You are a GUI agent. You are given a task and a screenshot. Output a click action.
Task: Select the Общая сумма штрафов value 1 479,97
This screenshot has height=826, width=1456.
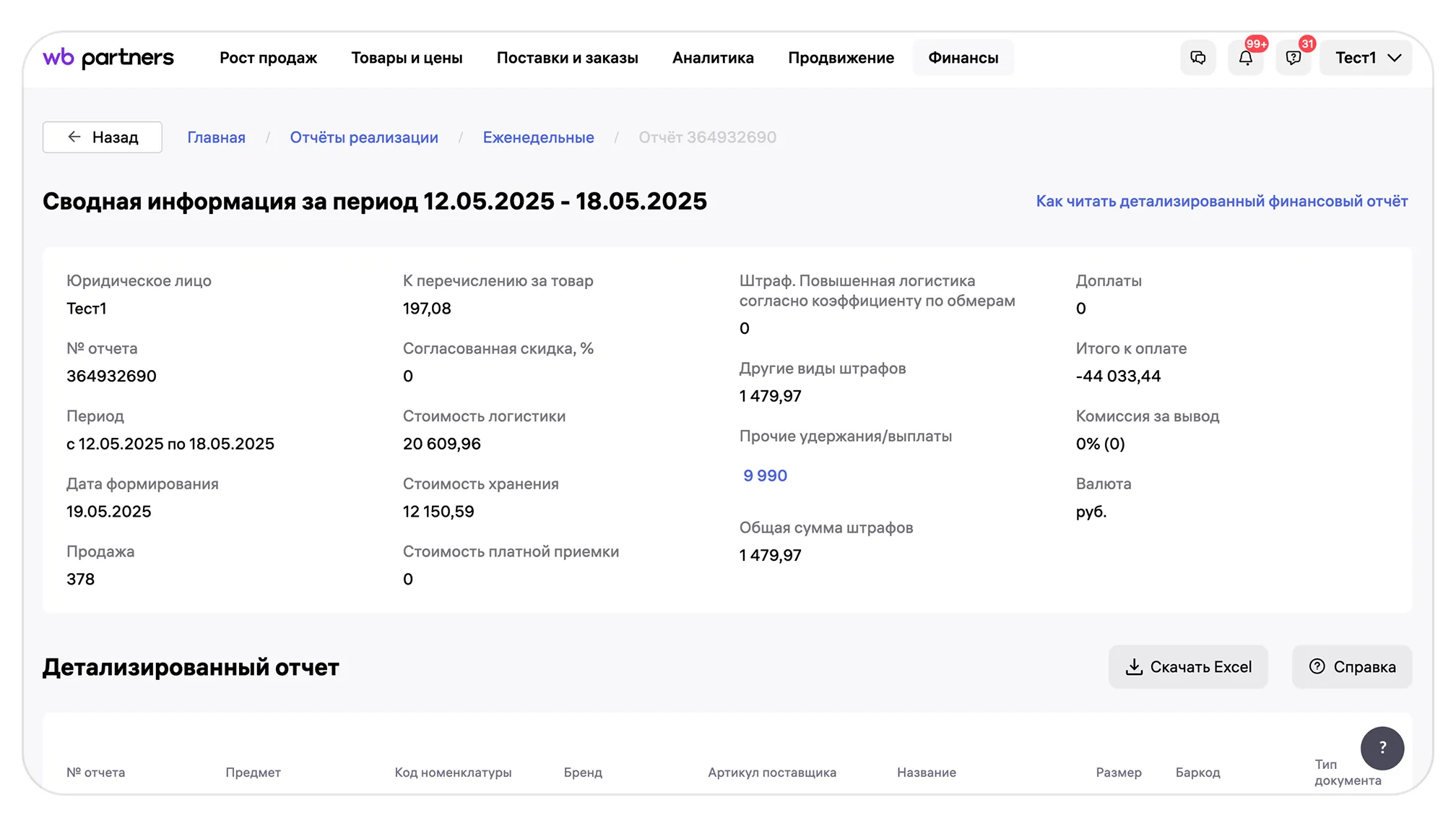pos(771,556)
